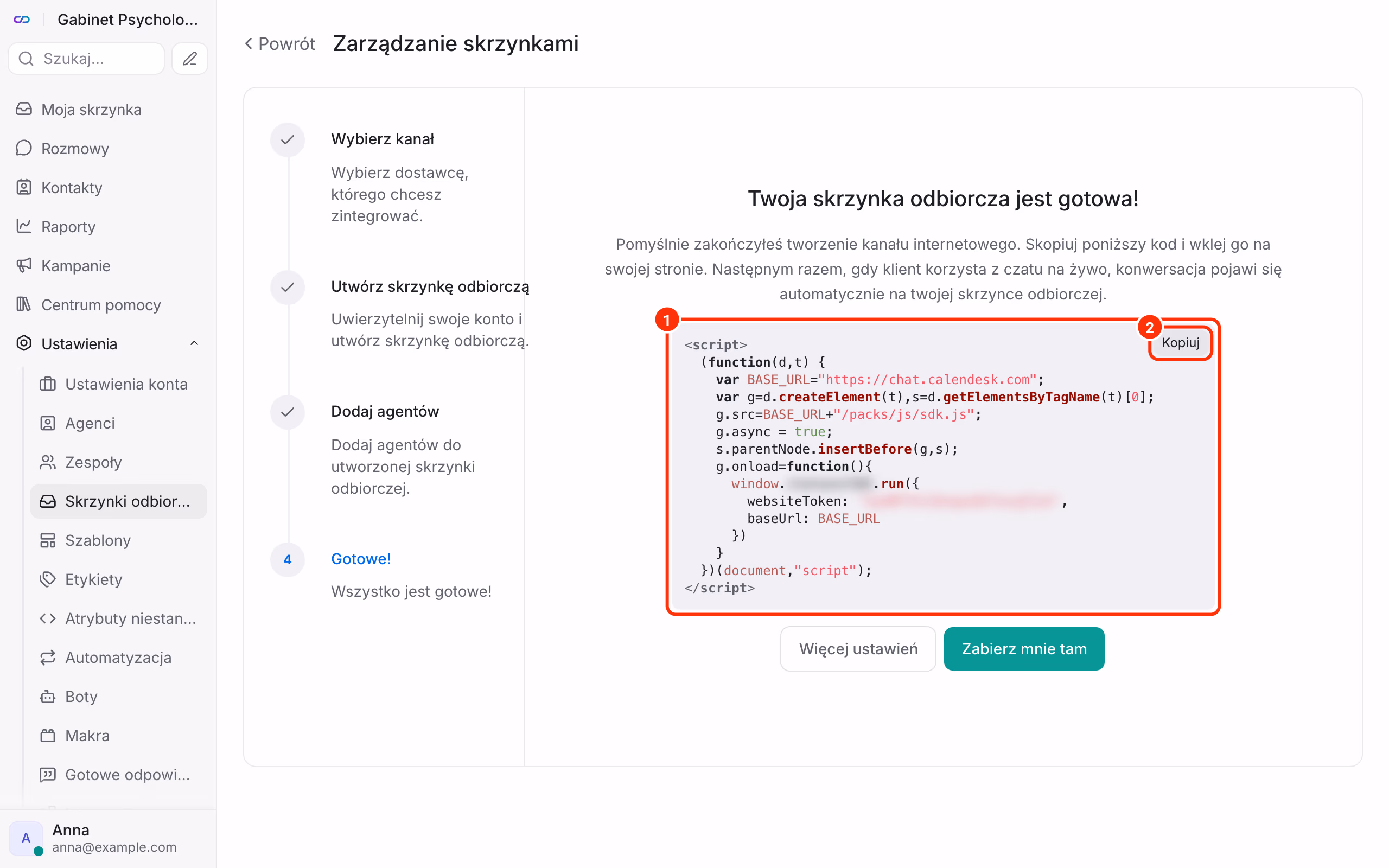Open Anna user profile avatar
Image resolution: width=1389 pixels, height=868 pixels.
26,838
